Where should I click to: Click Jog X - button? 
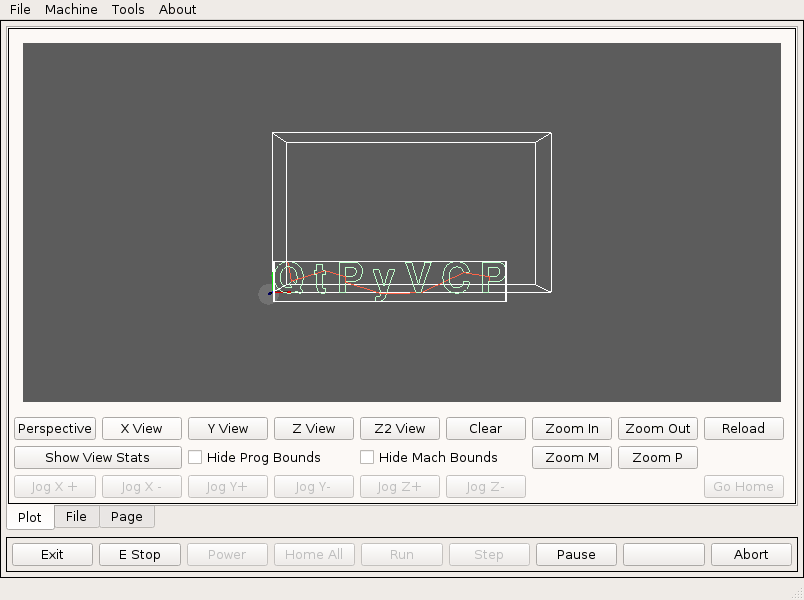[142, 487]
